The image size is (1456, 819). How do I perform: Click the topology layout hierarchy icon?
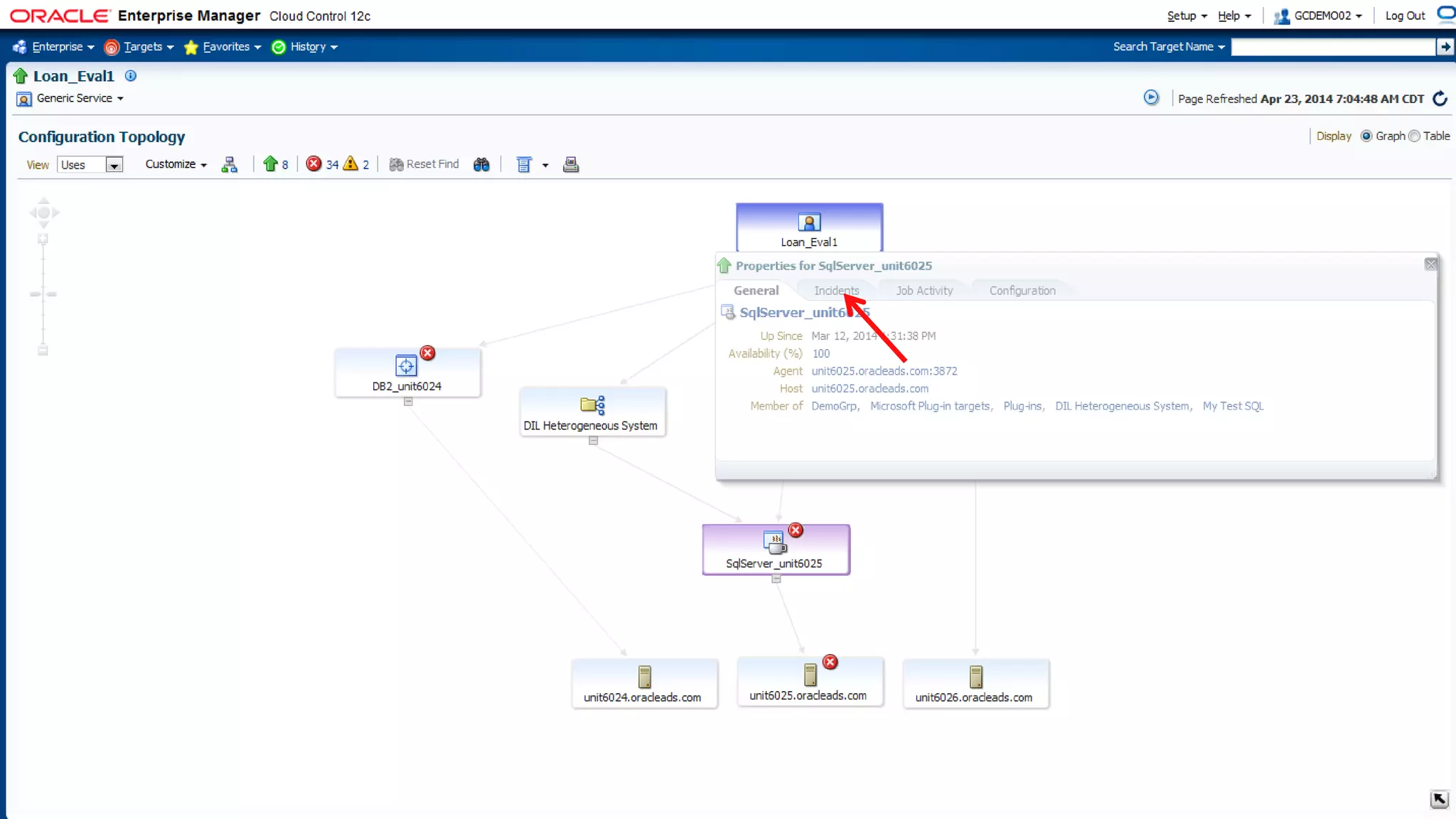pos(229,165)
